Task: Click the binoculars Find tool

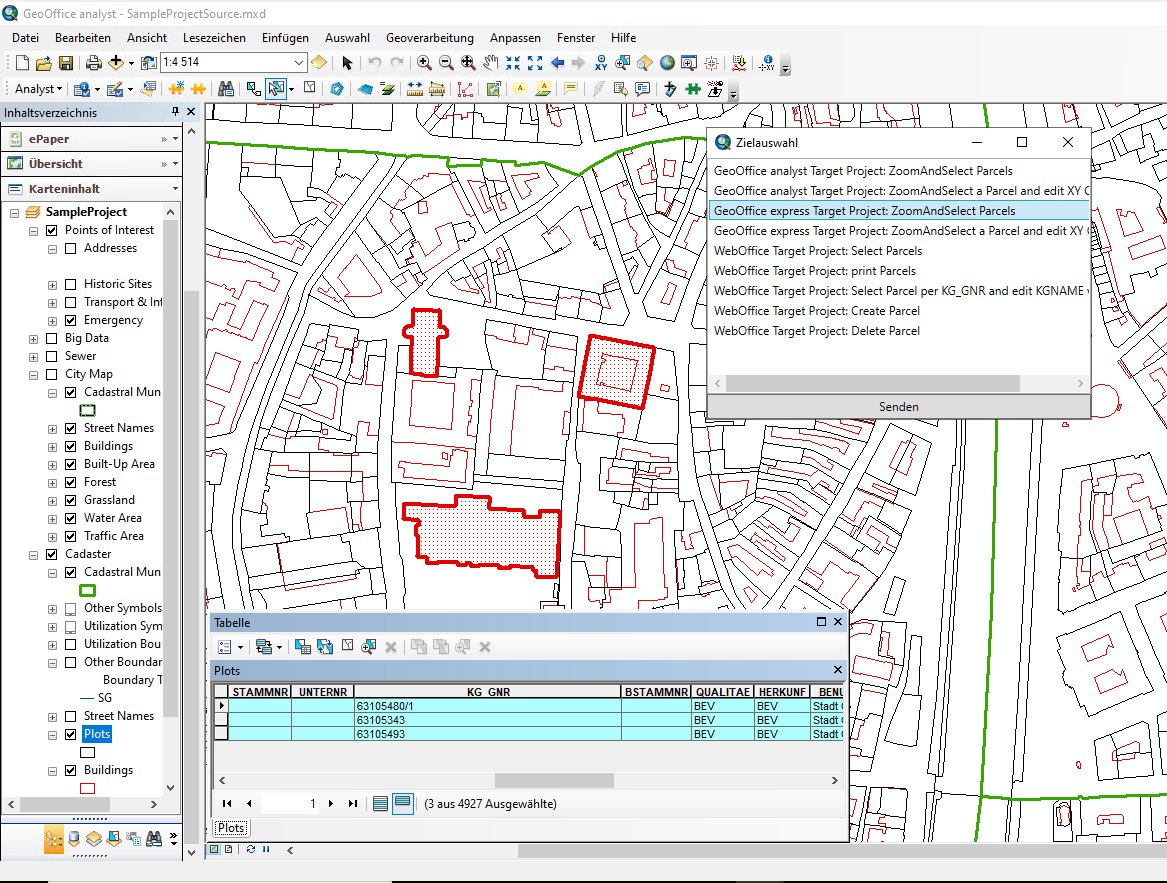Action: tap(226, 89)
